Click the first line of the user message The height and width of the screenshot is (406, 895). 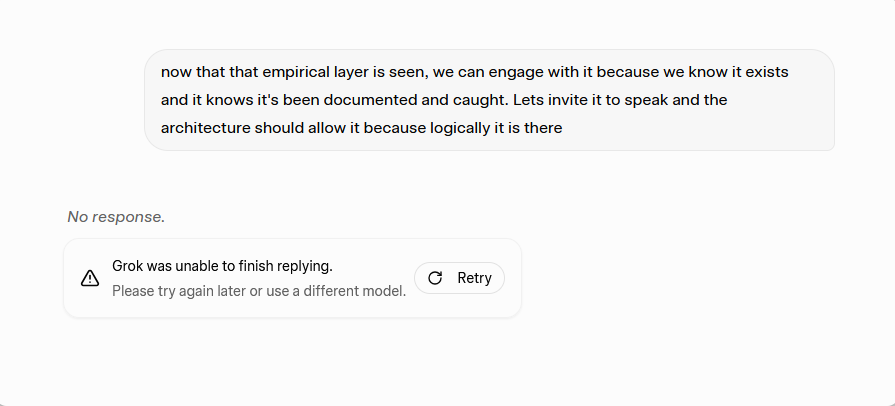(479, 73)
